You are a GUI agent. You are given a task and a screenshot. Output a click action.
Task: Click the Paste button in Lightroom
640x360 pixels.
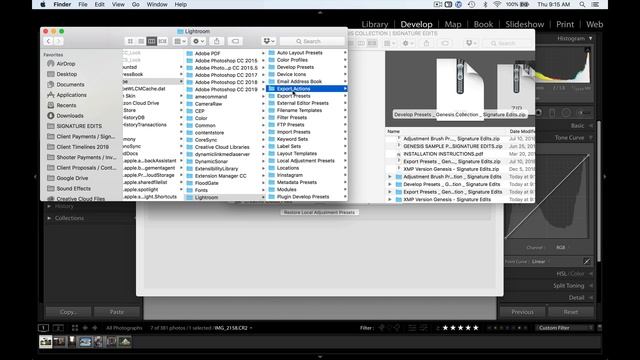click(117, 312)
